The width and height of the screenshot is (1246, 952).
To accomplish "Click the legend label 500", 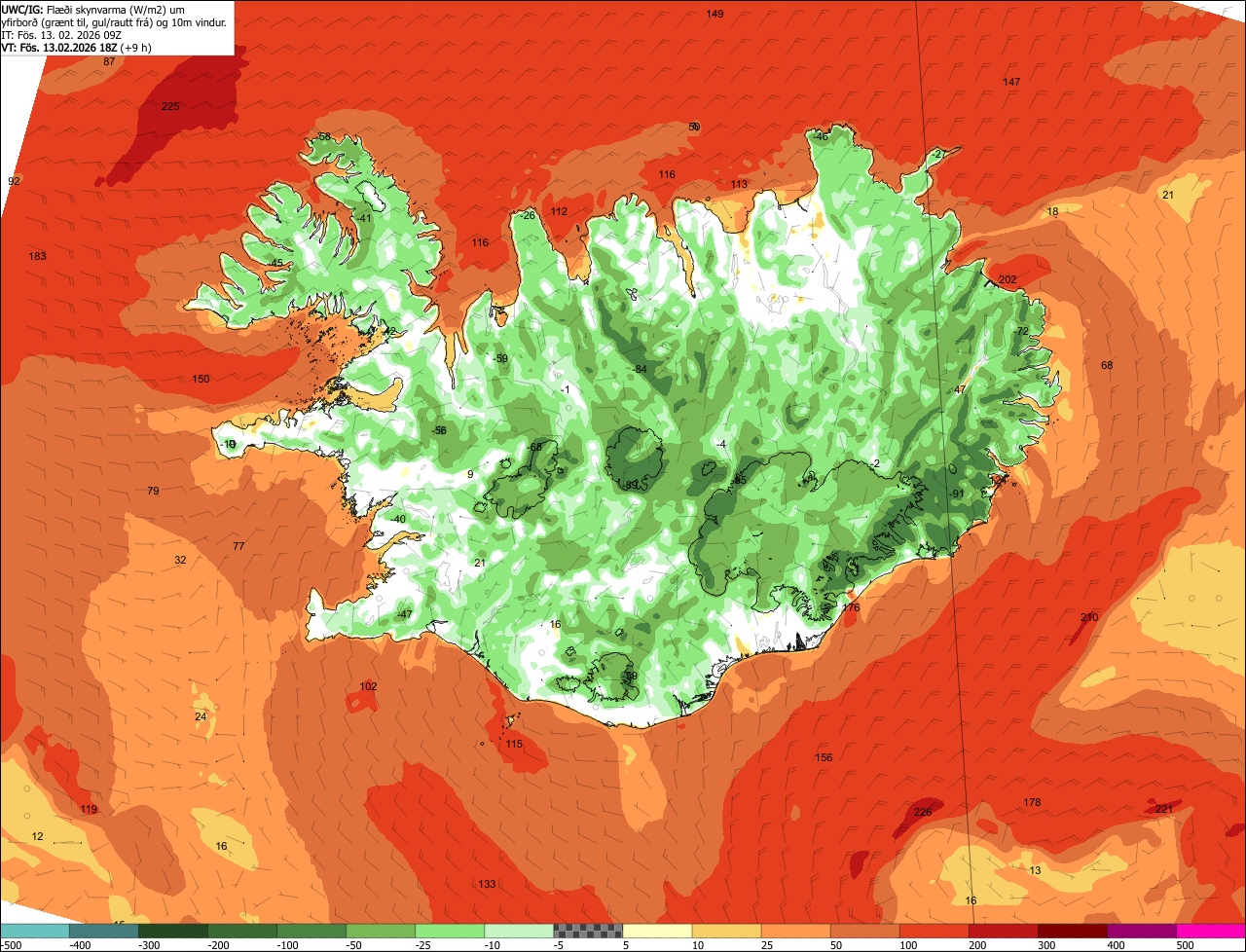I will pyautogui.click(x=1184, y=944).
